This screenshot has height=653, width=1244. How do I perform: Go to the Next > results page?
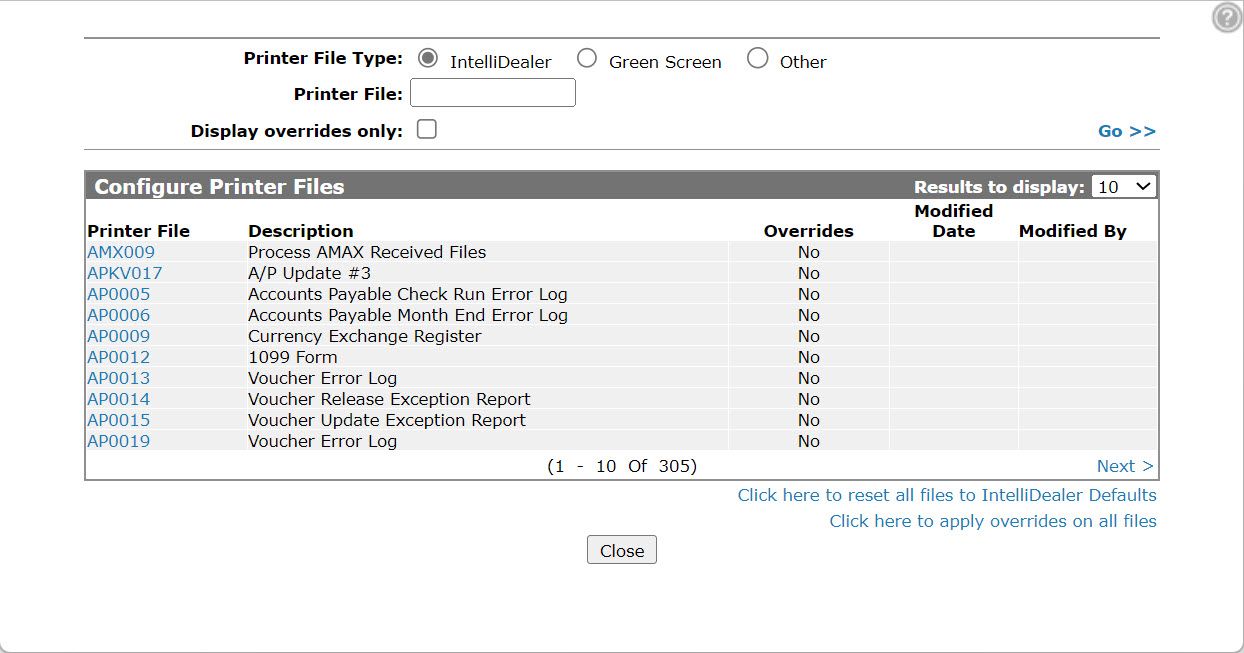pyautogui.click(x=1125, y=466)
